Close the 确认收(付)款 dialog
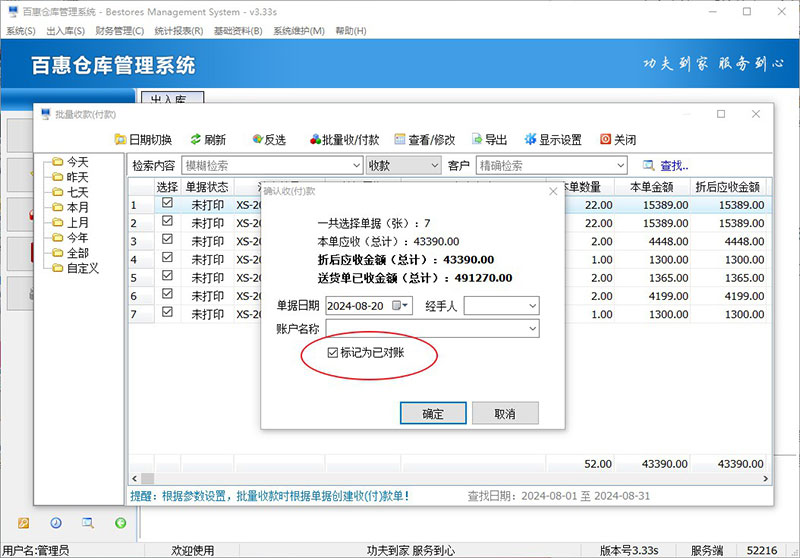800x558 pixels. tap(553, 191)
